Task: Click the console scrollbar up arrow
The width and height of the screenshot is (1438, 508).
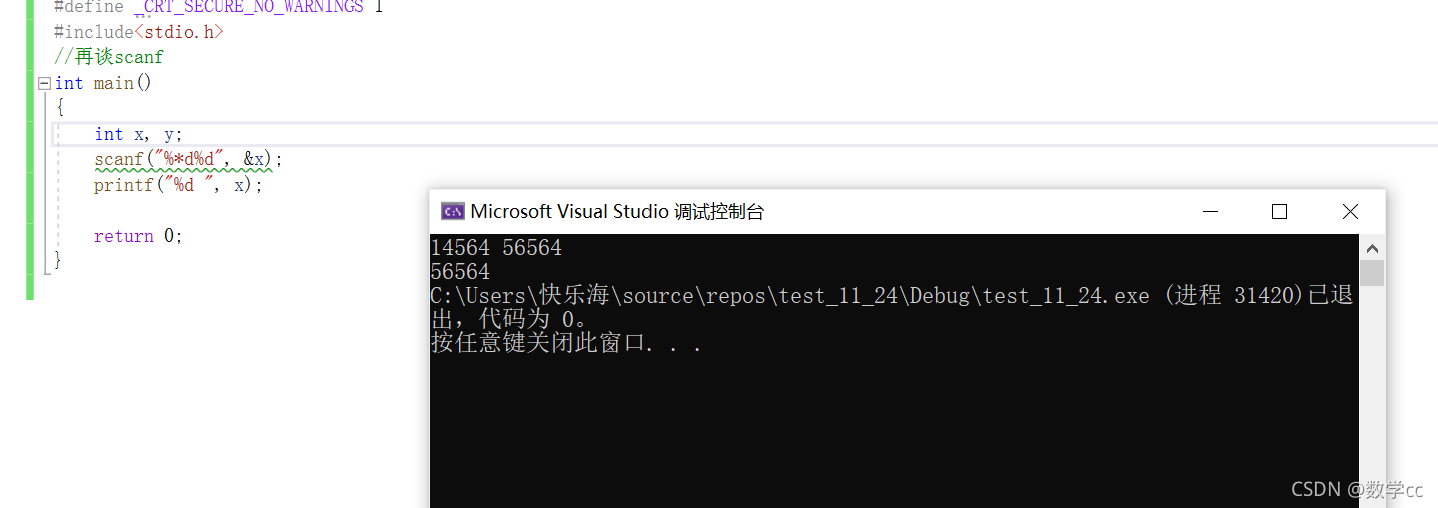Action: point(1372,248)
